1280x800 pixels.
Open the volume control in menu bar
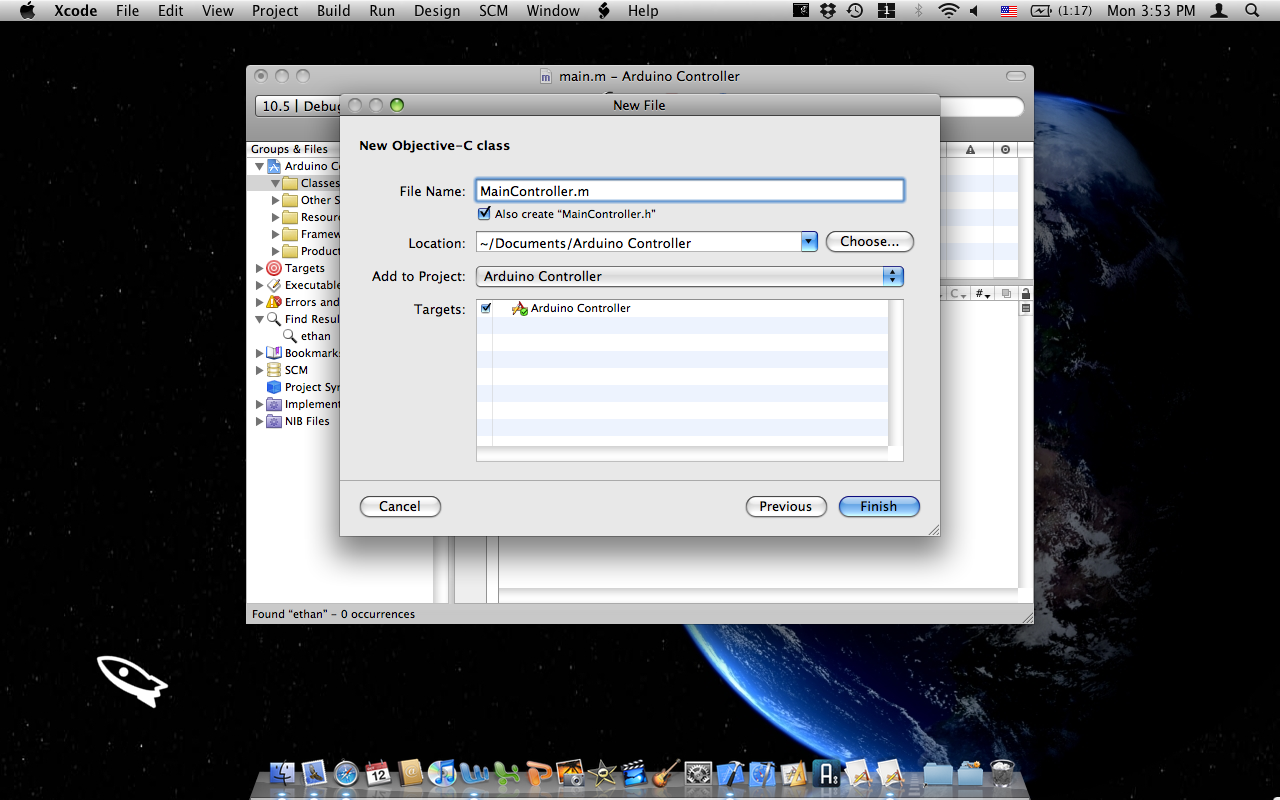click(976, 11)
